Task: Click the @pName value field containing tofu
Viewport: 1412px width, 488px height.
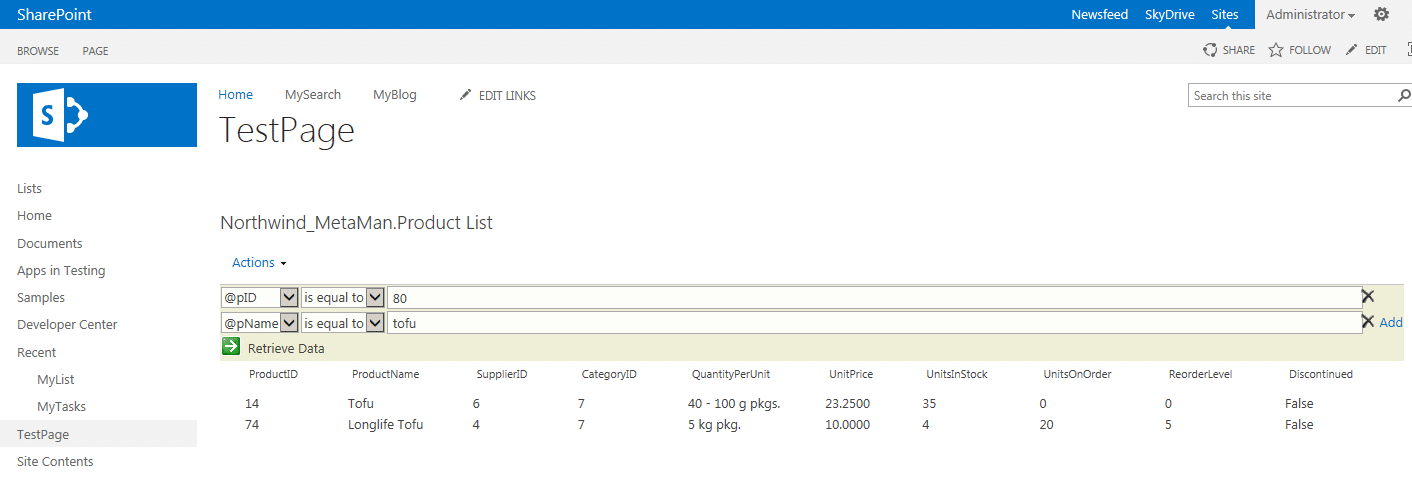Action: [x=873, y=323]
